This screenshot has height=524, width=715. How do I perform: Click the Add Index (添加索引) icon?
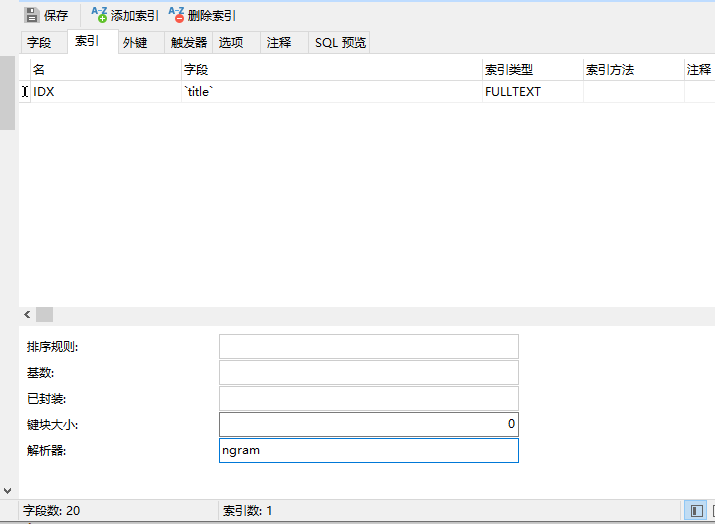[99, 15]
